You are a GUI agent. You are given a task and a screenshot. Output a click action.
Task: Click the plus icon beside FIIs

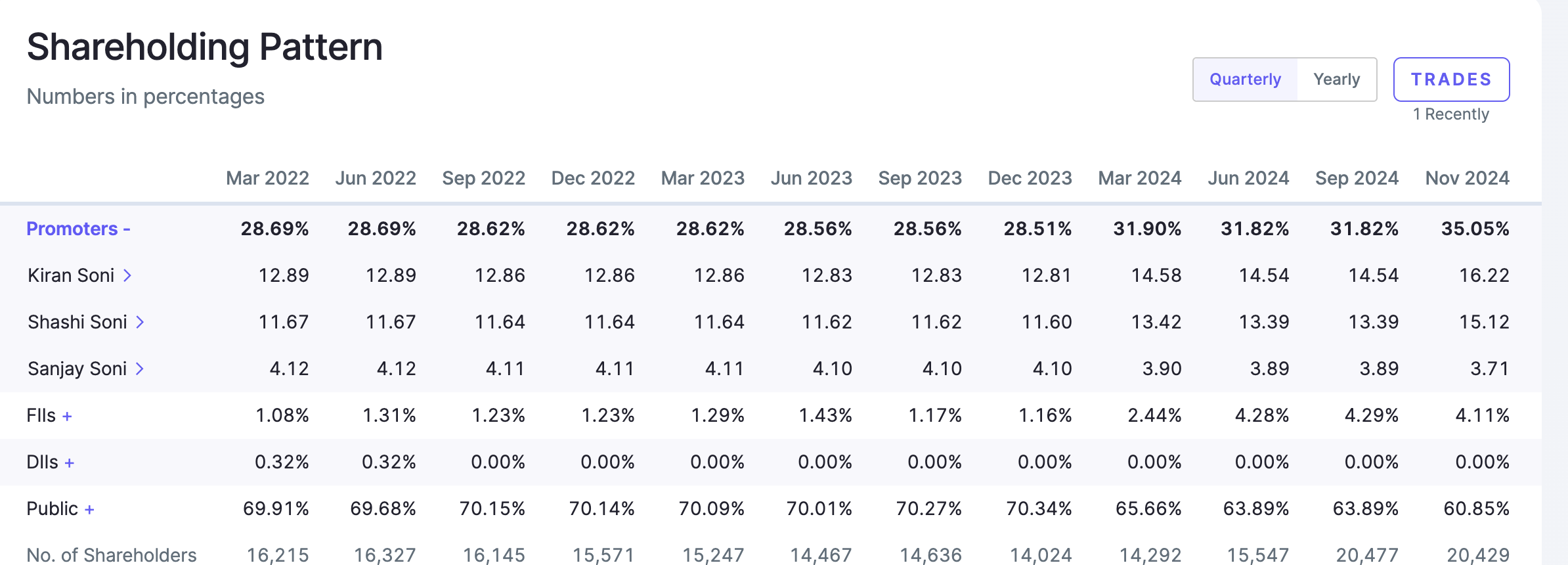tap(67, 416)
